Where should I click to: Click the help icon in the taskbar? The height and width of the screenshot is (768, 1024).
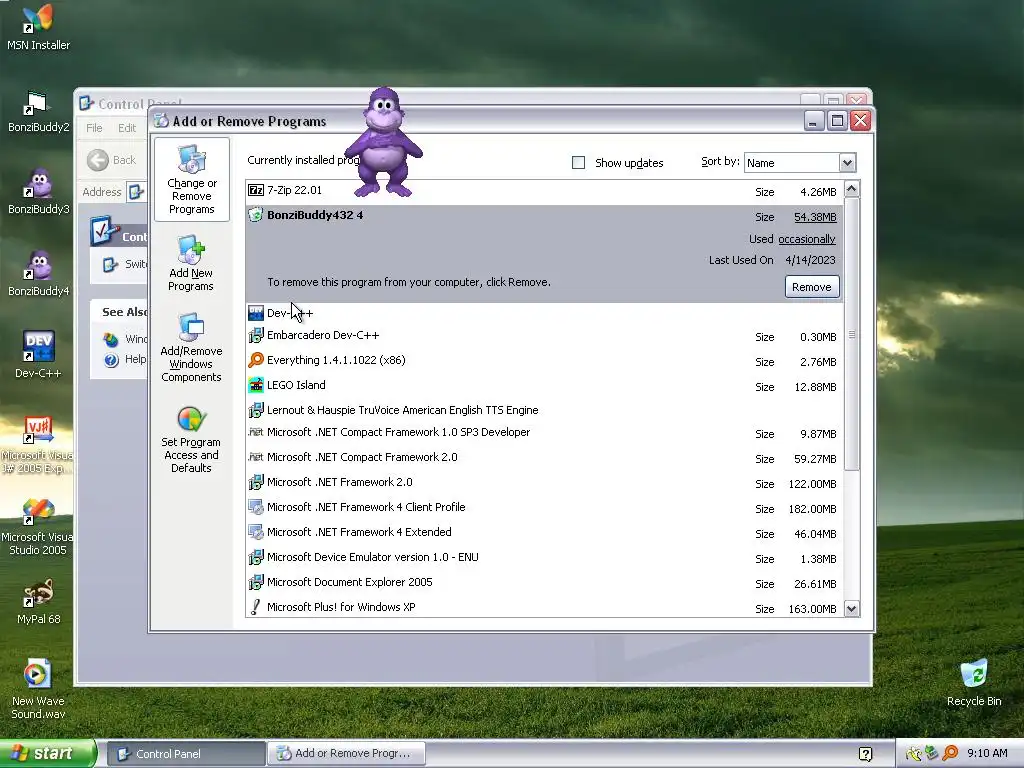coord(865,754)
